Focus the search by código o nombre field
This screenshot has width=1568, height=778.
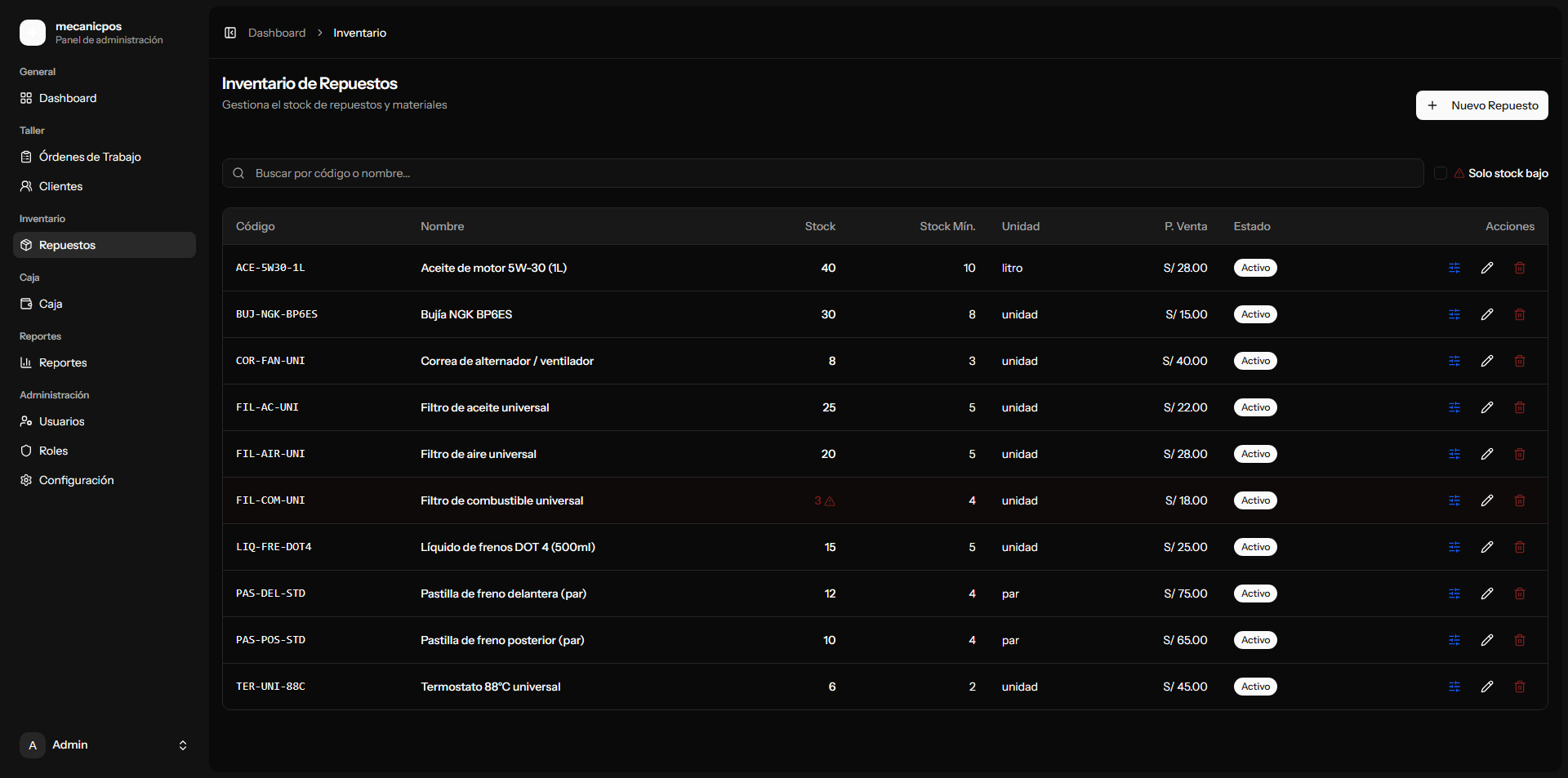(x=822, y=173)
